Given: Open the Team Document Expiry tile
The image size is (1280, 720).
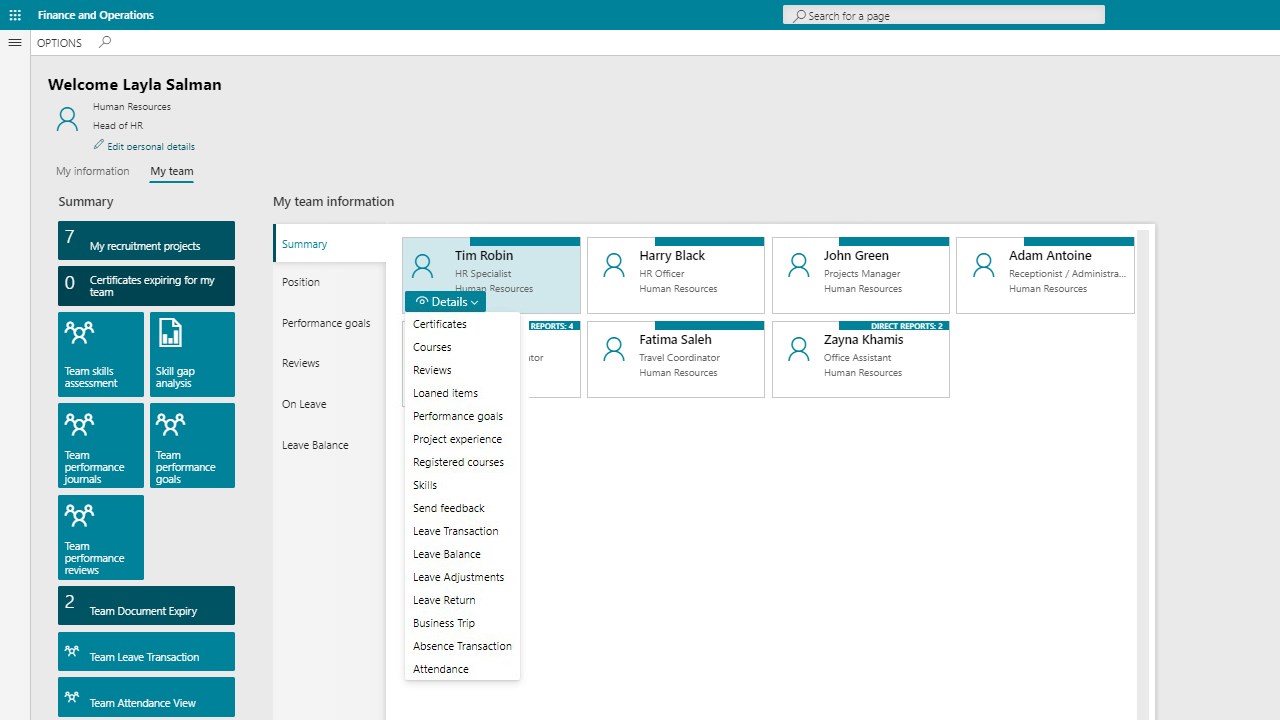Looking at the screenshot, I should point(146,605).
